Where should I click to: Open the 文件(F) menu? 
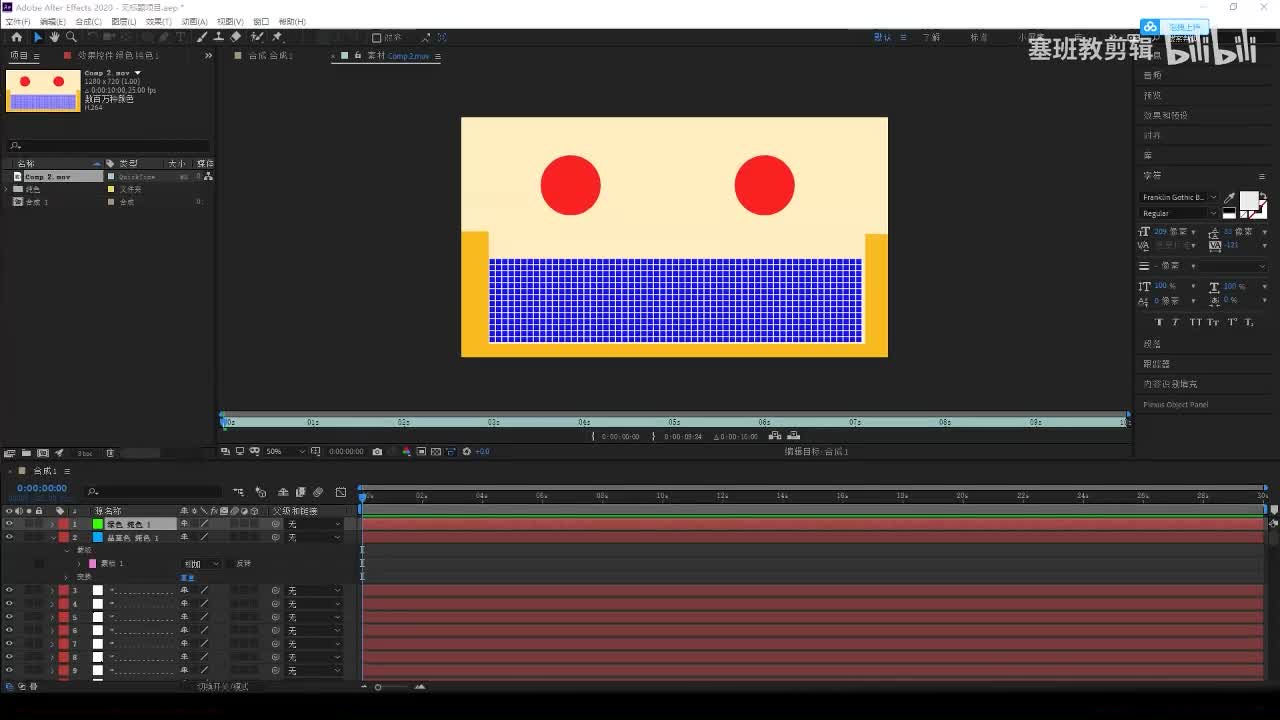[x=18, y=21]
